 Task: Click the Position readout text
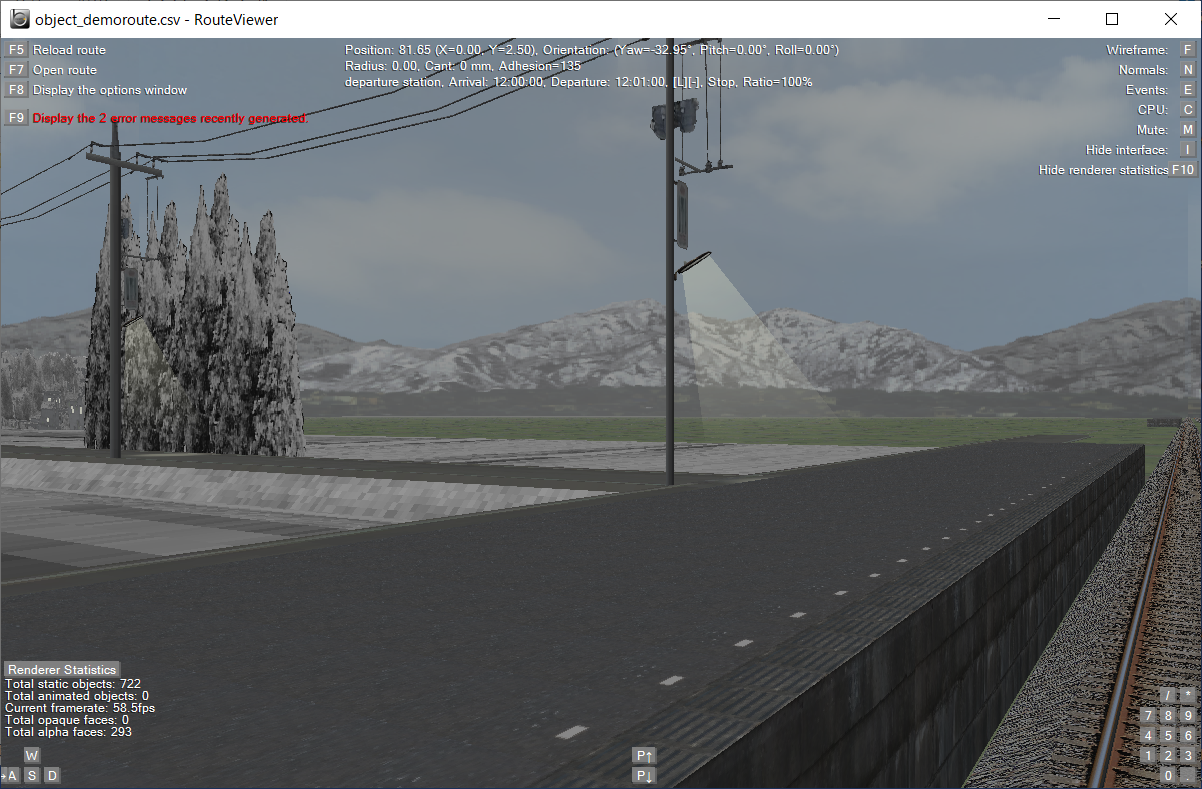coord(592,49)
